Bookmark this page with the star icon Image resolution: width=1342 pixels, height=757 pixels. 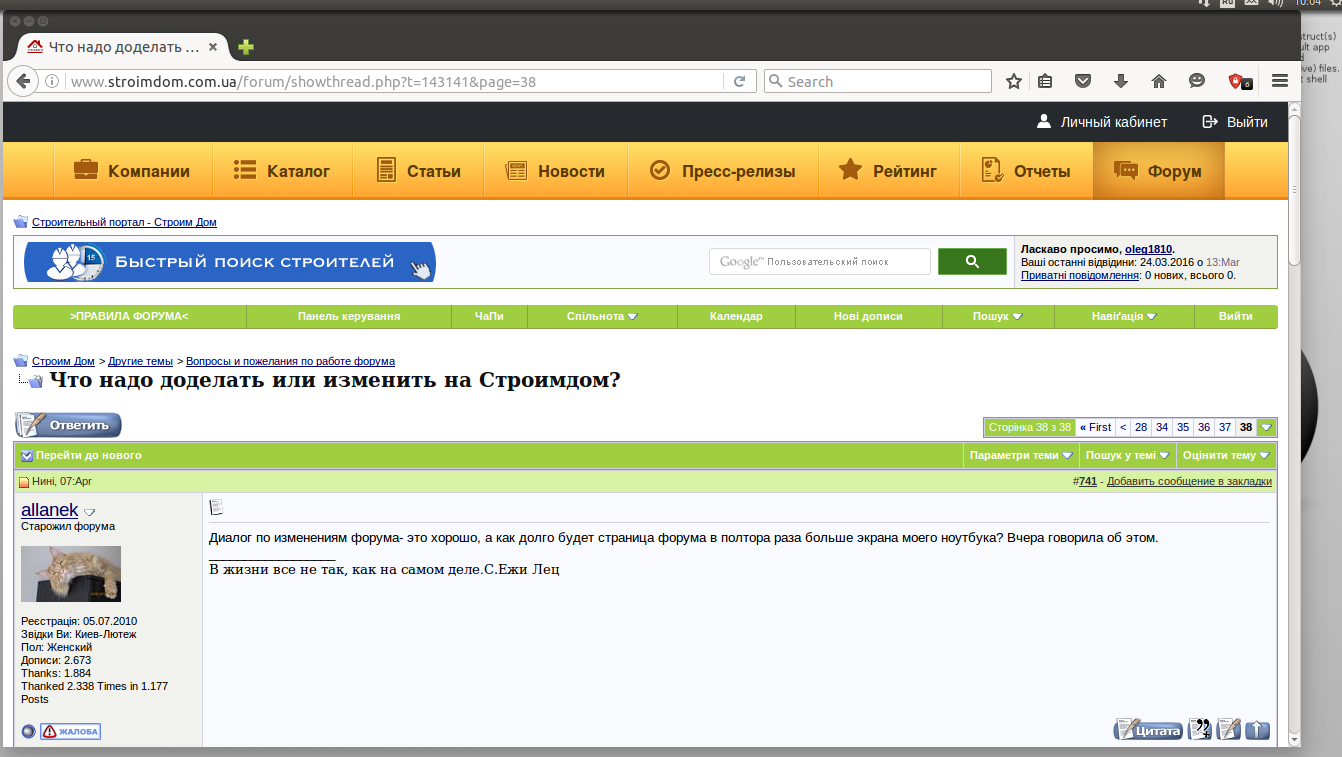pos(1014,82)
